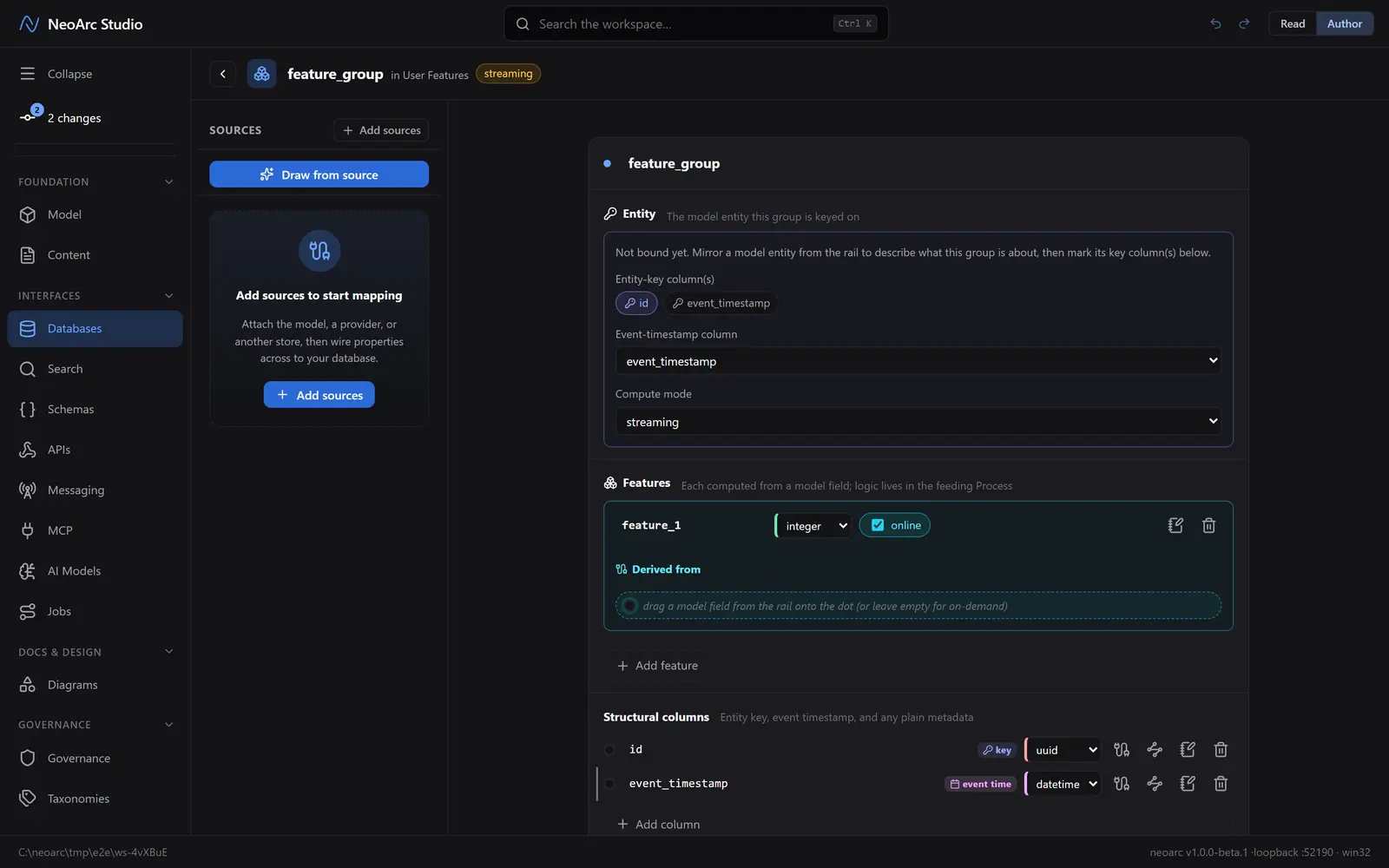Collapse the Foundation section
The image size is (1389, 868).
pyautogui.click(x=95, y=181)
